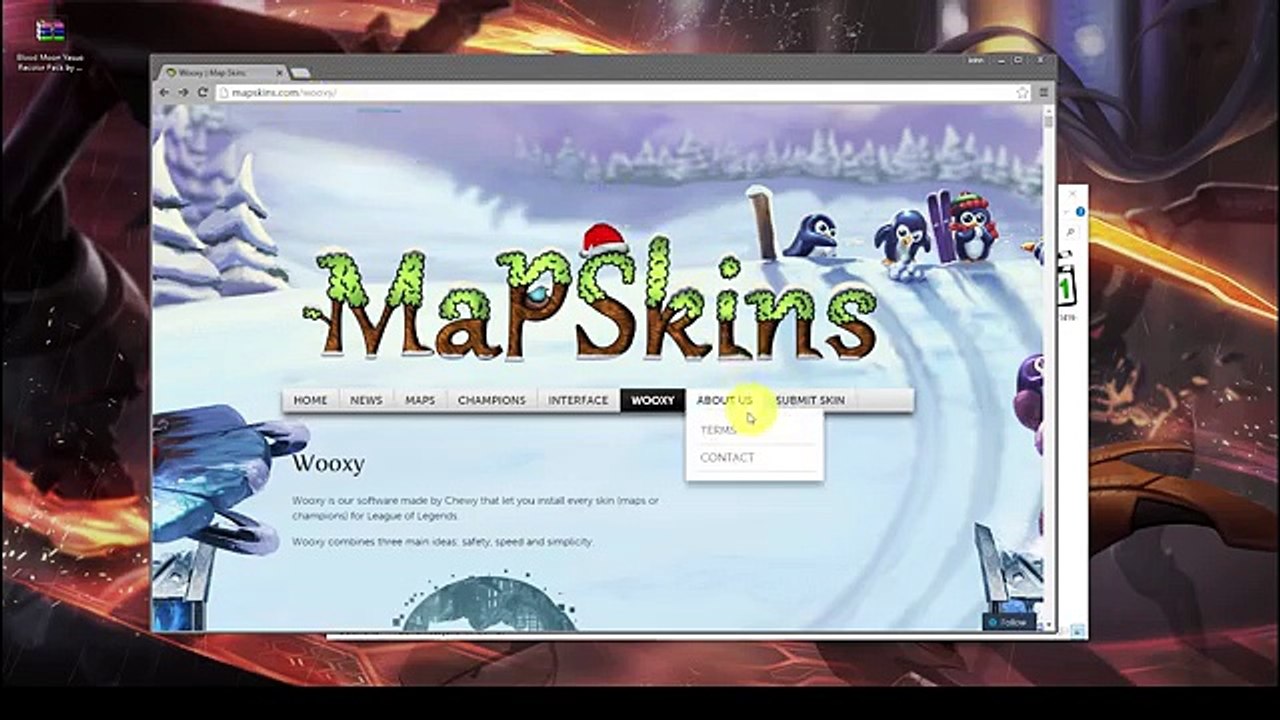
Task: Open the NEWS menu item
Action: pos(366,400)
